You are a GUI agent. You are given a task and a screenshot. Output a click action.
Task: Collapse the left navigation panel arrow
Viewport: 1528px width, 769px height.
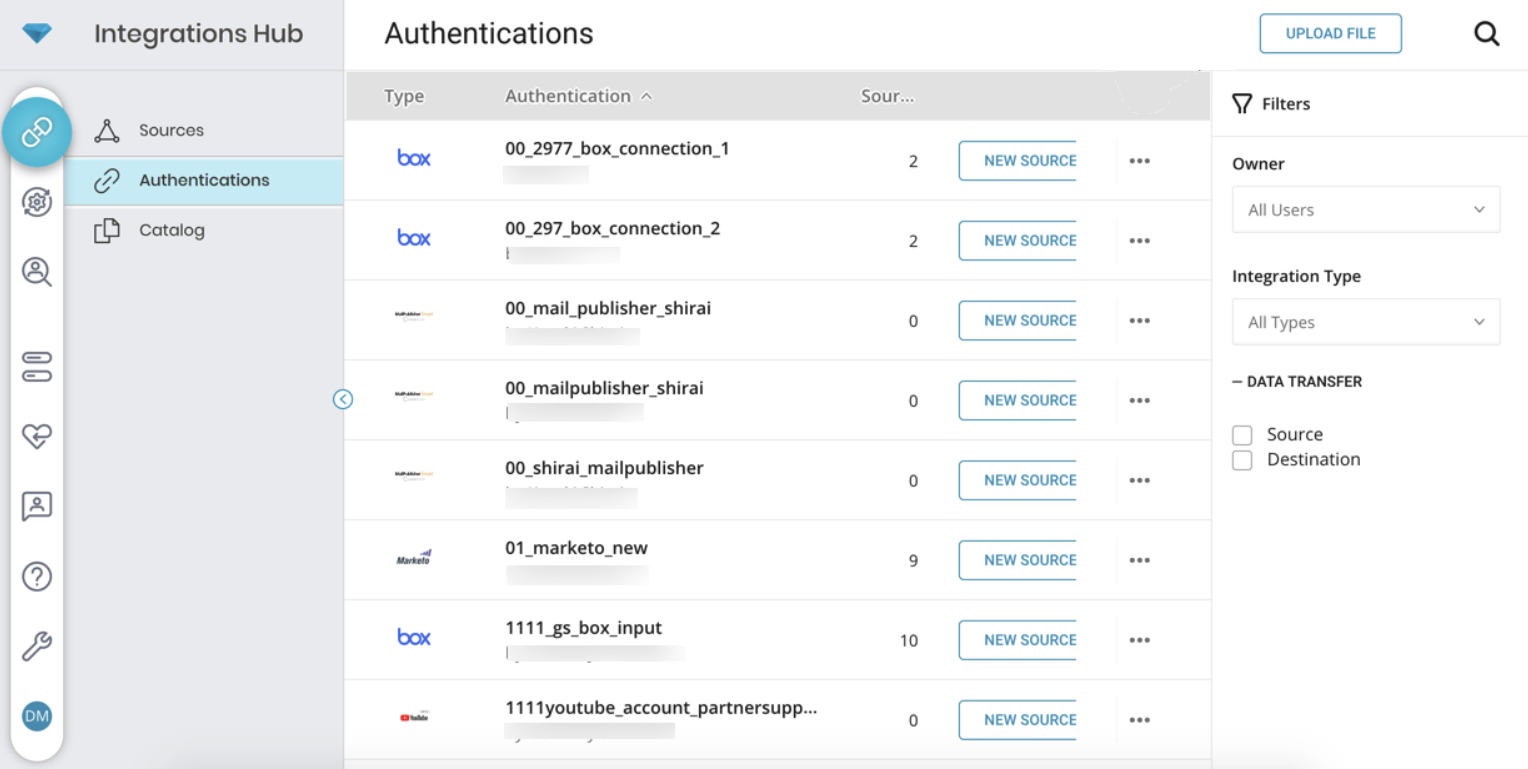[343, 400]
